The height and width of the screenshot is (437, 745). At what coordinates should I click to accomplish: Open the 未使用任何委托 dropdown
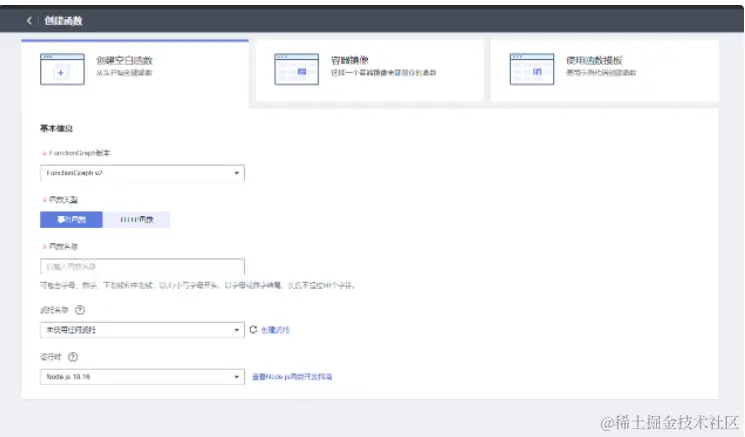(142, 330)
